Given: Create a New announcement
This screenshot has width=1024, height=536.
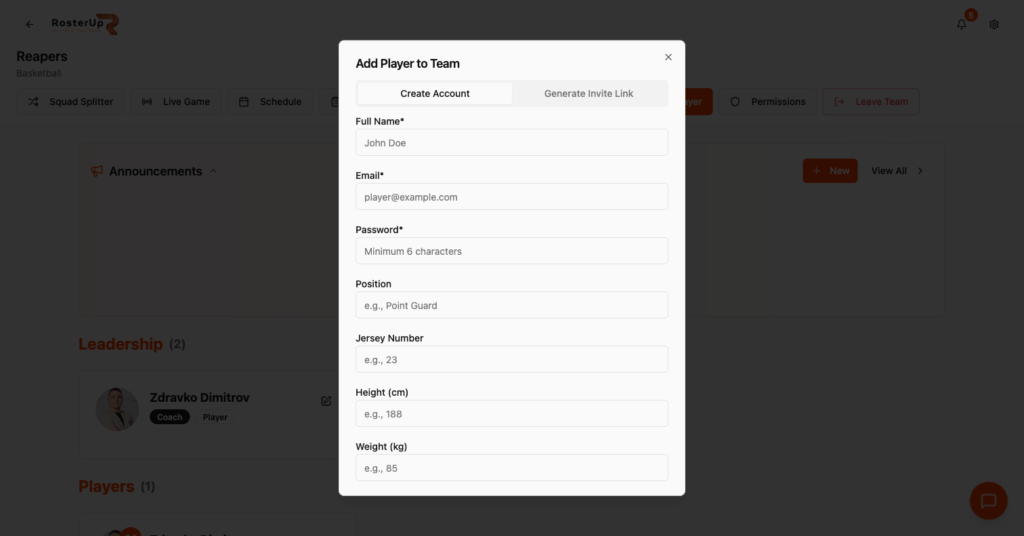Looking at the screenshot, I should click(x=830, y=171).
